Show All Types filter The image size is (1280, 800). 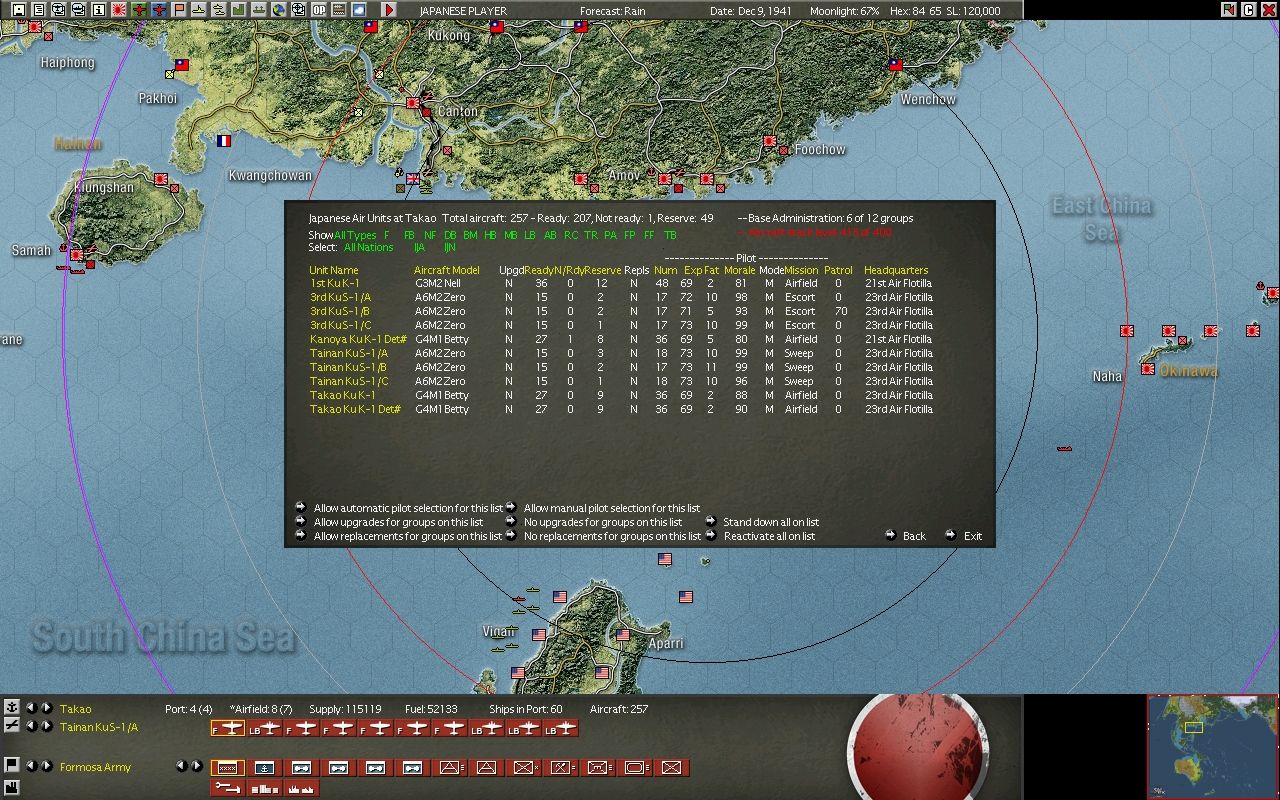[x=355, y=235]
